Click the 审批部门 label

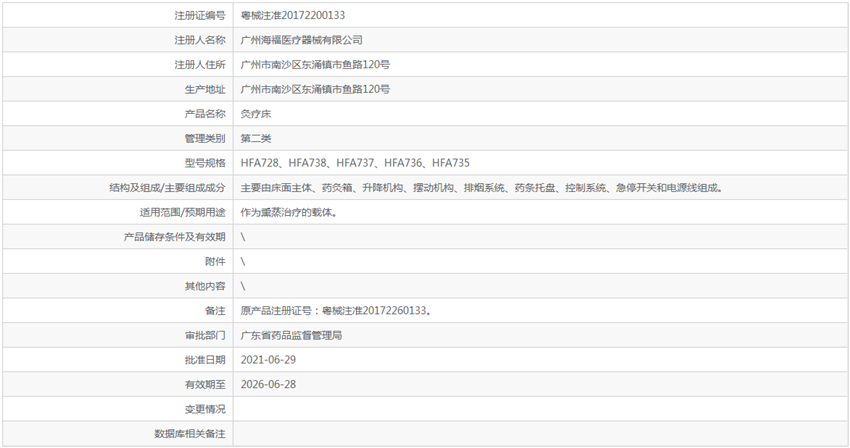[205, 335]
